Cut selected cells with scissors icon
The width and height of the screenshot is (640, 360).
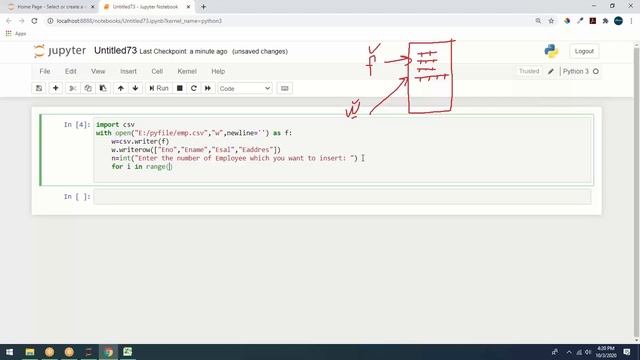click(x=73, y=88)
